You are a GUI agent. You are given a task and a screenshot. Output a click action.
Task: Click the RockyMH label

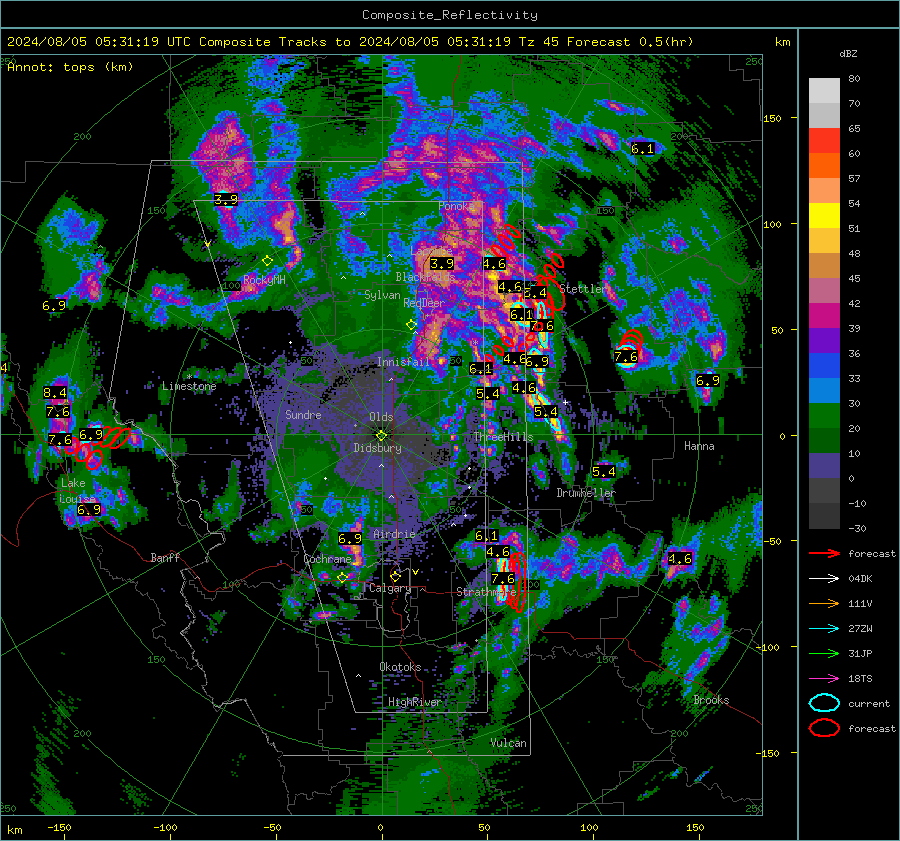point(264,280)
